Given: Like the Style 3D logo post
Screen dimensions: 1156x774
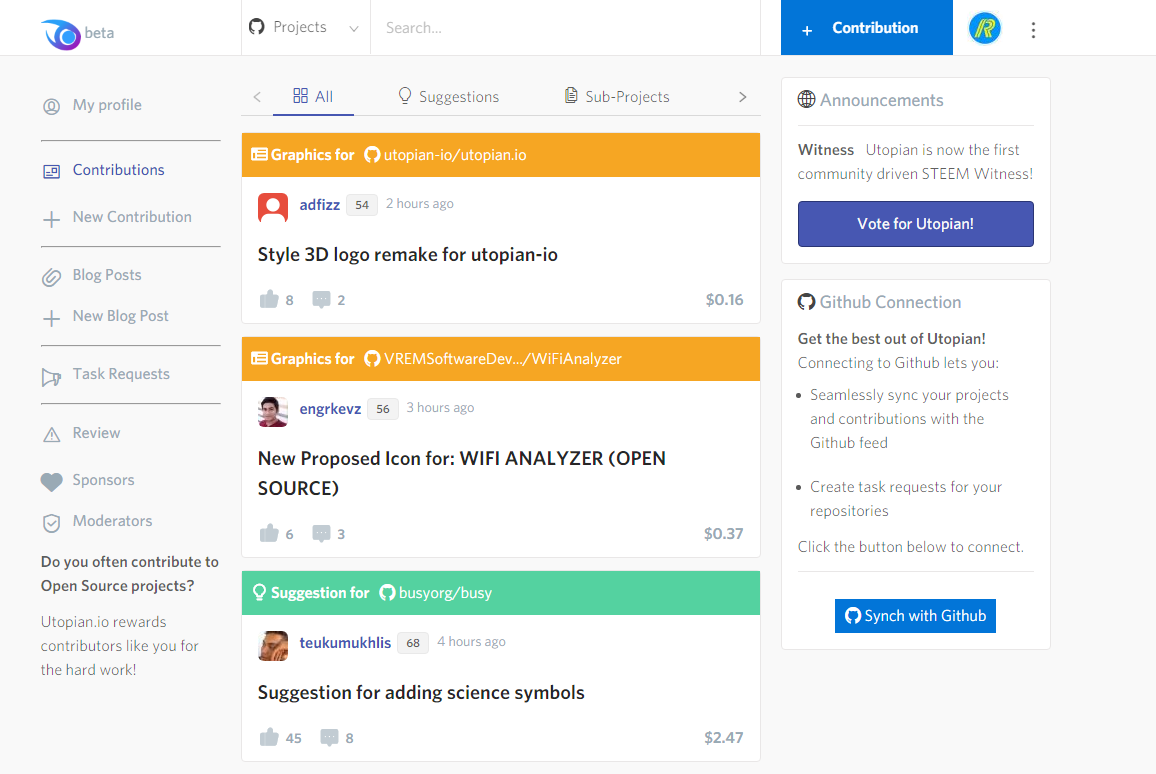Looking at the screenshot, I should click(x=269, y=299).
